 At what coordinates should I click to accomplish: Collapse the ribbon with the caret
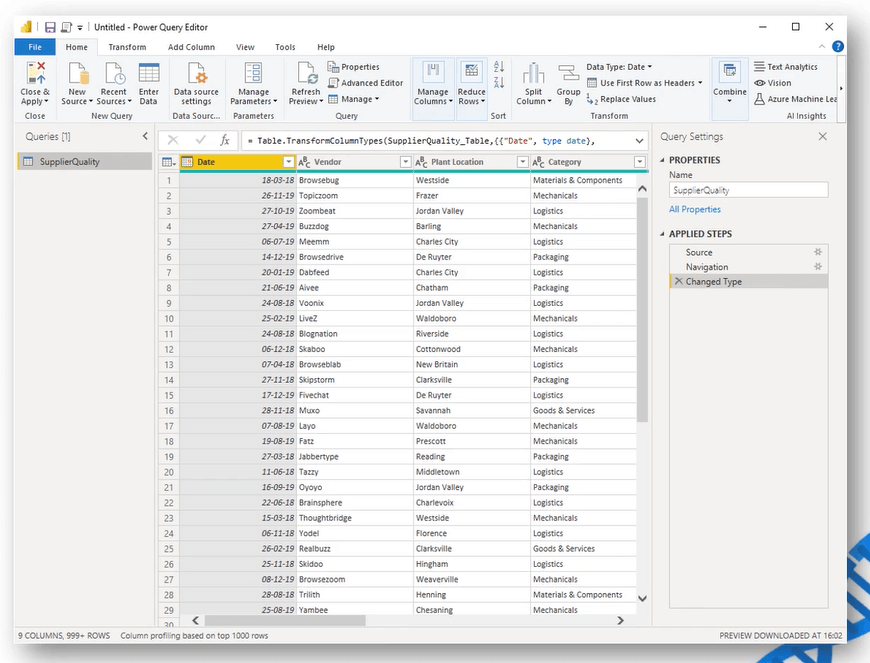click(822, 47)
